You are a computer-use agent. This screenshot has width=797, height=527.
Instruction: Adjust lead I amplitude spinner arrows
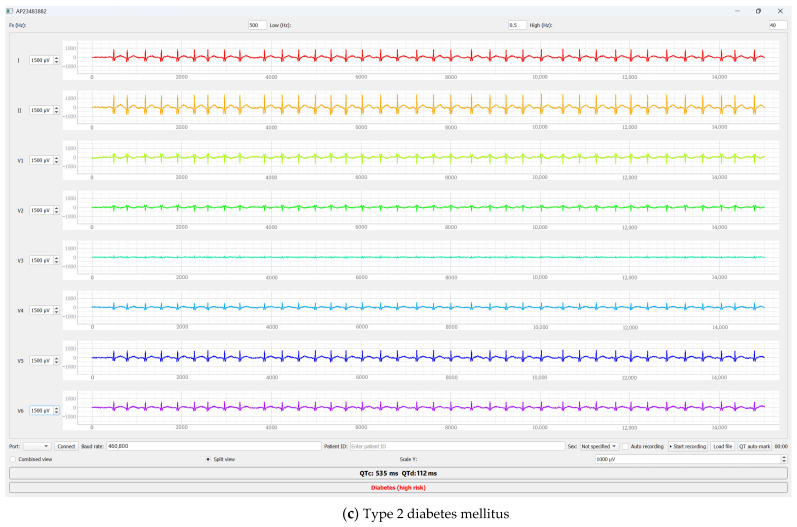coord(56,60)
